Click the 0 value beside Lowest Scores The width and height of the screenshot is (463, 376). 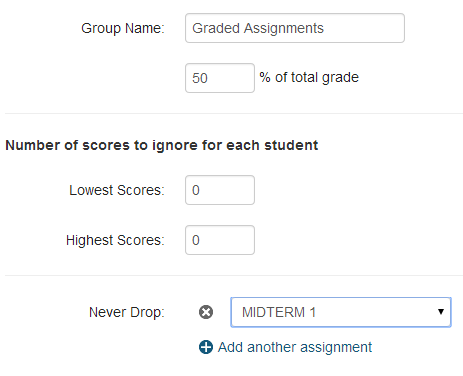(x=196, y=190)
